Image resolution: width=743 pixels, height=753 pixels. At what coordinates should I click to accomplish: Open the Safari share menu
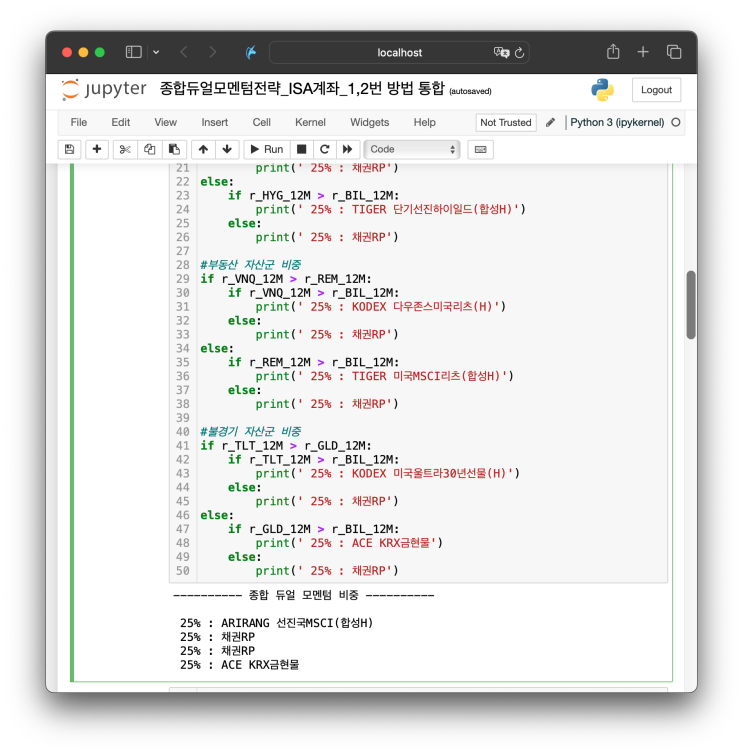click(613, 51)
